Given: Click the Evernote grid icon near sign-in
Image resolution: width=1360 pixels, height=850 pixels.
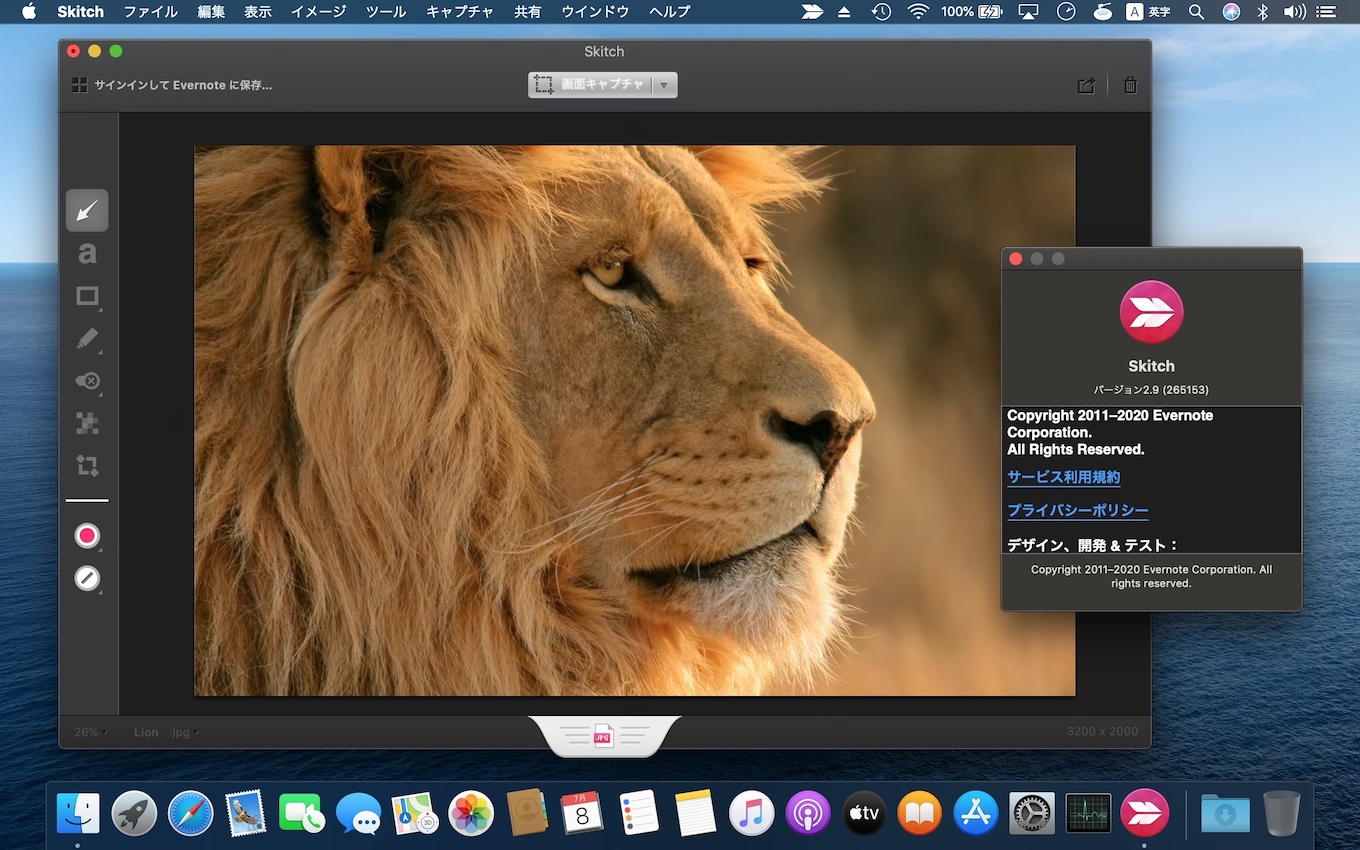Looking at the screenshot, I should point(79,85).
